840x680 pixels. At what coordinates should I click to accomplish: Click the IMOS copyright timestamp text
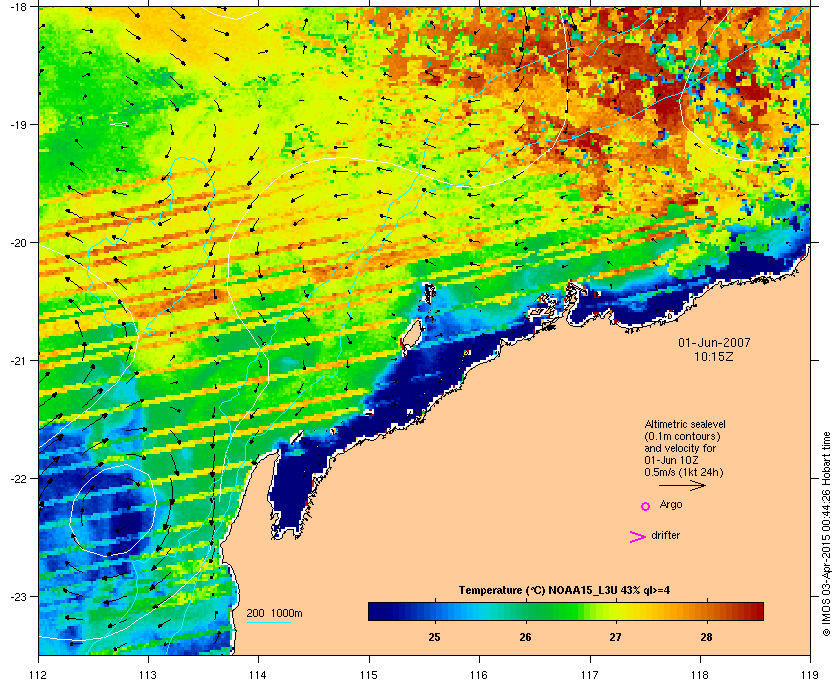[x=826, y=535]
